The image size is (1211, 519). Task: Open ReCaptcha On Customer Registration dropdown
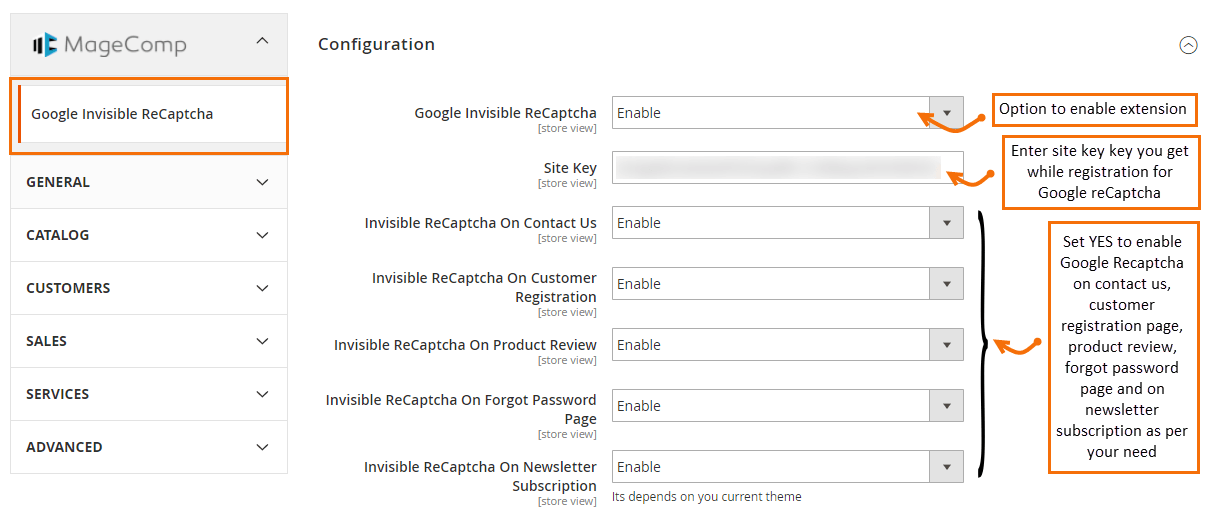coord(788,284)
